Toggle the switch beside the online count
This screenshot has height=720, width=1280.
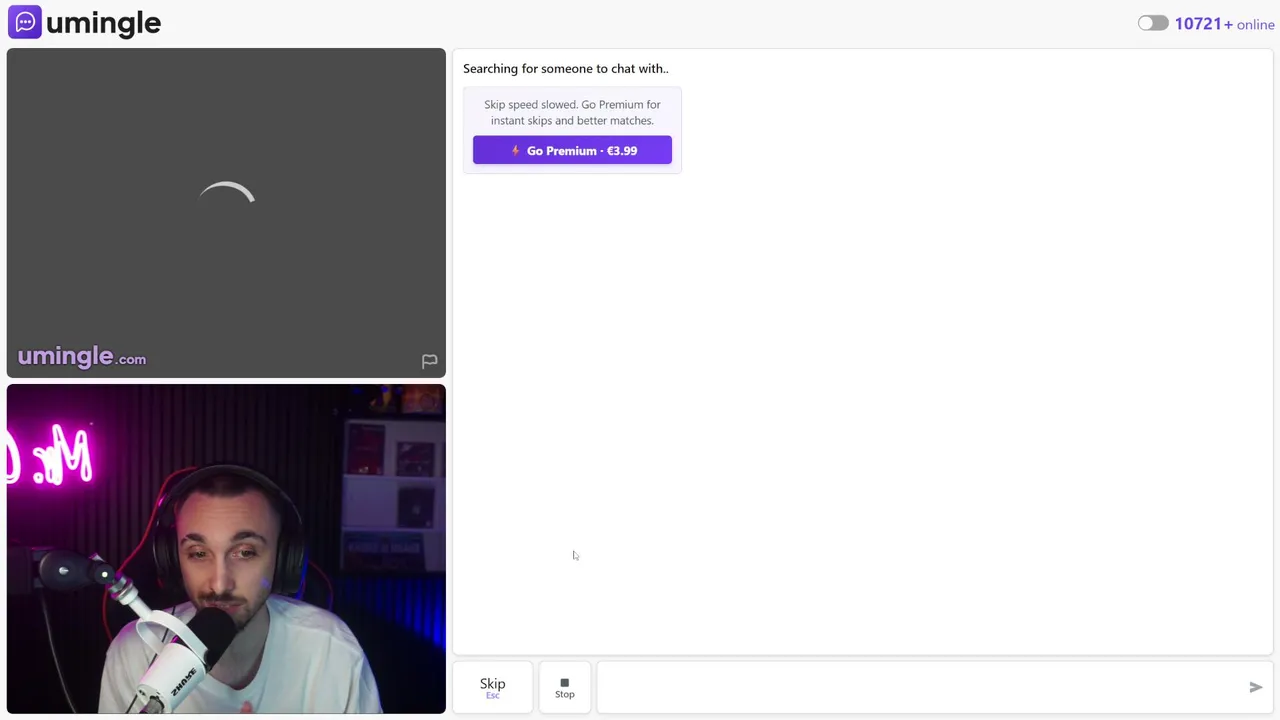pyautogui.click(x=1153, y=23)
